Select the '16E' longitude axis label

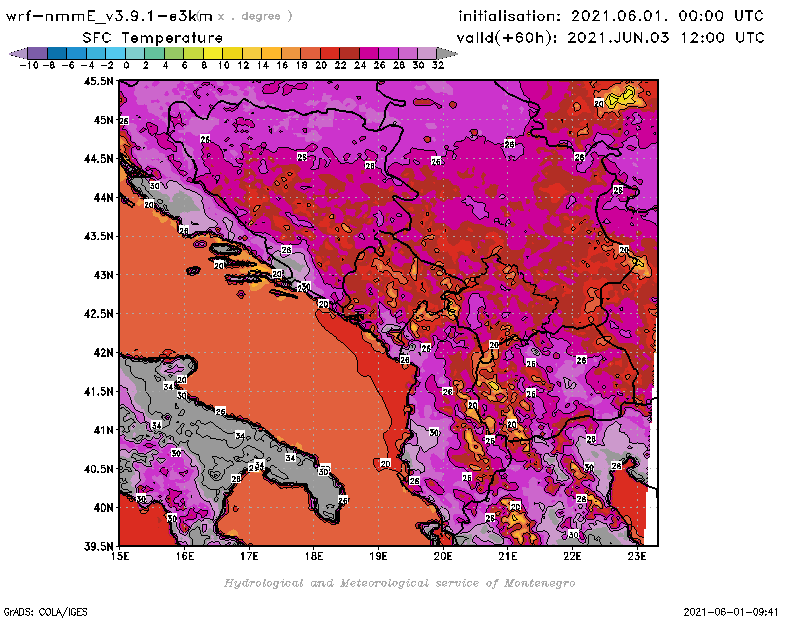pos(185,556)
